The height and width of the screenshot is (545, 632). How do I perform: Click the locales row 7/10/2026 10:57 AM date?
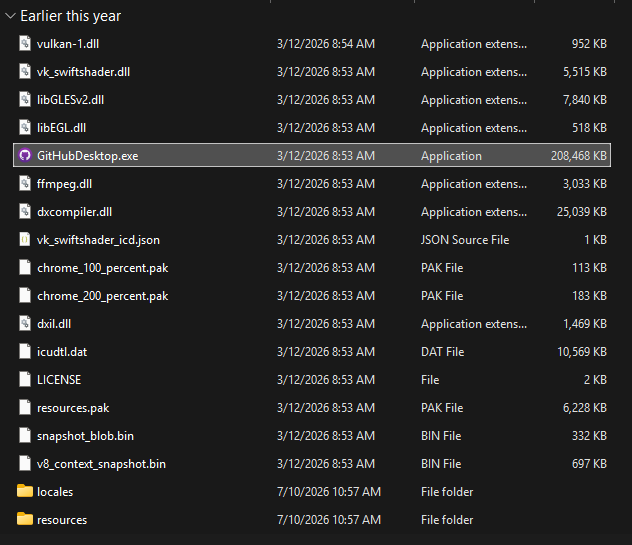(329, 492)
